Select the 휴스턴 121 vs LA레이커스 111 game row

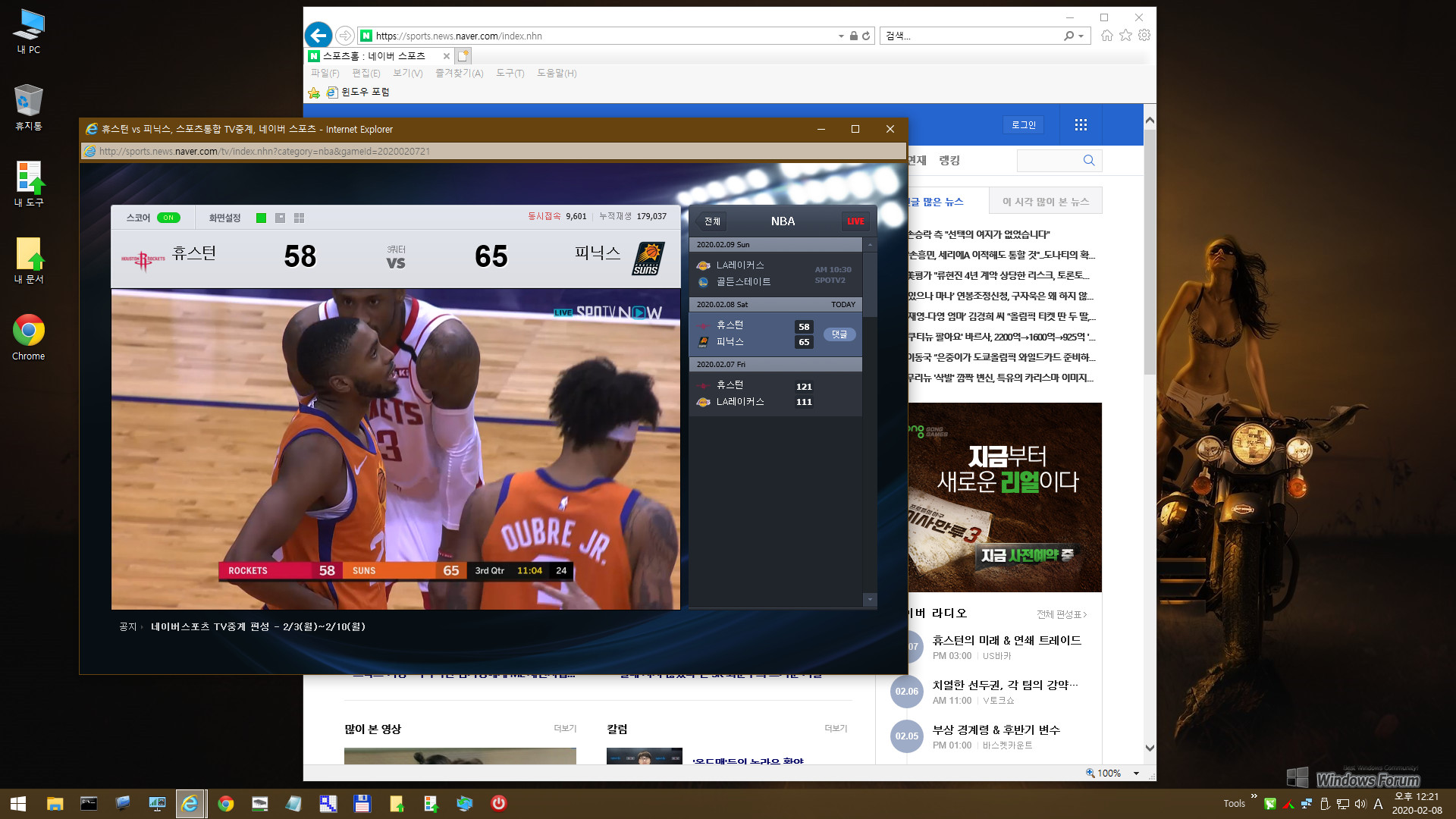(775, 394)
